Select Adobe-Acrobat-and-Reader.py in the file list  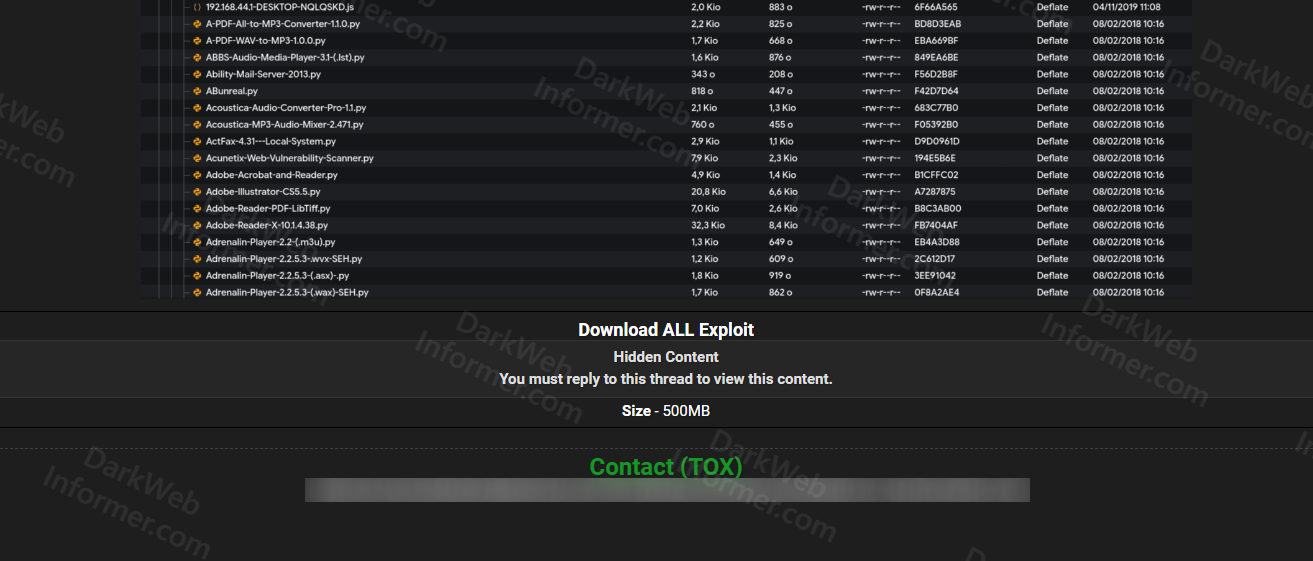point(271,175)
